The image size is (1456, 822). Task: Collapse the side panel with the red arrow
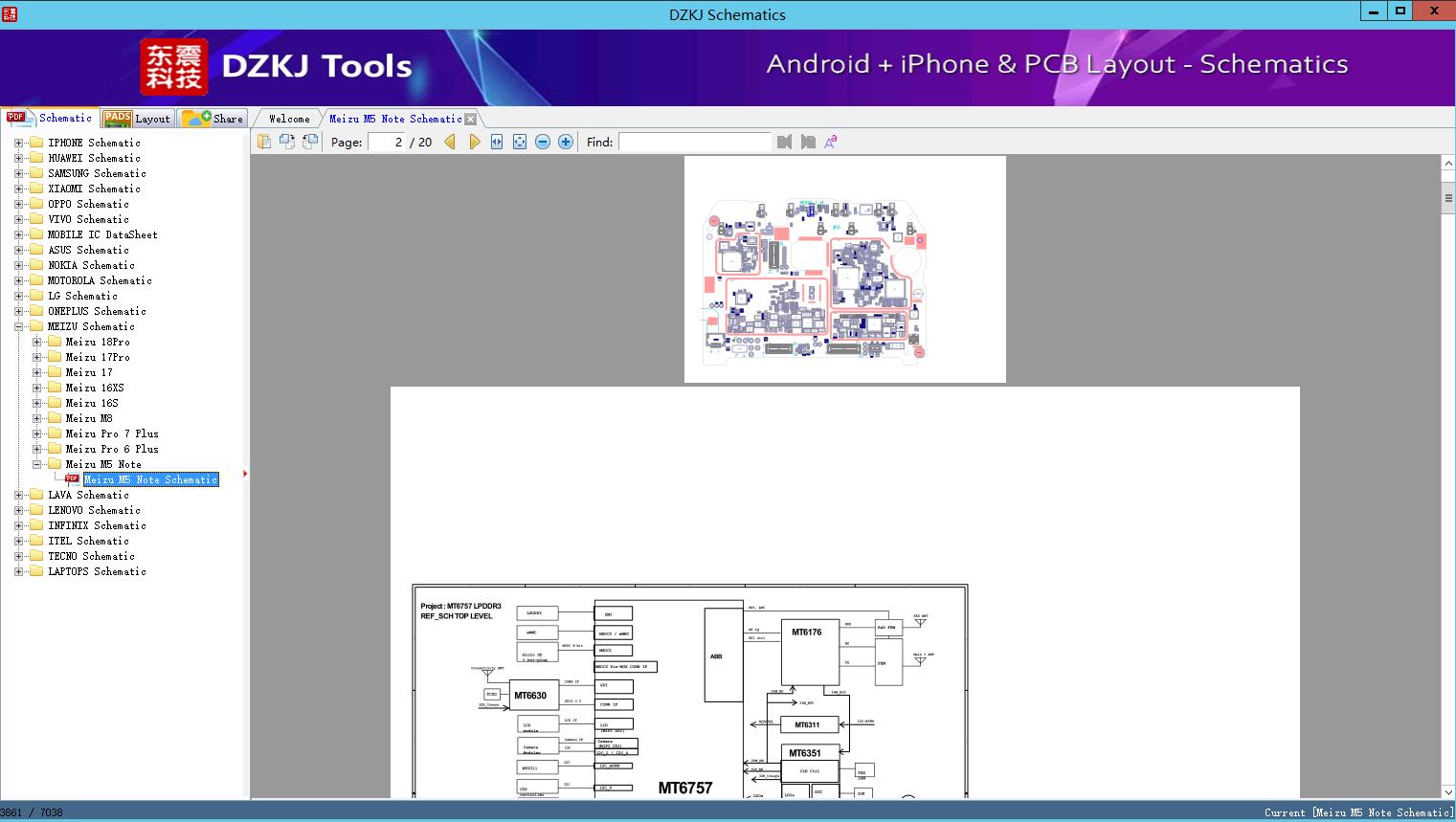coord(245,474)
